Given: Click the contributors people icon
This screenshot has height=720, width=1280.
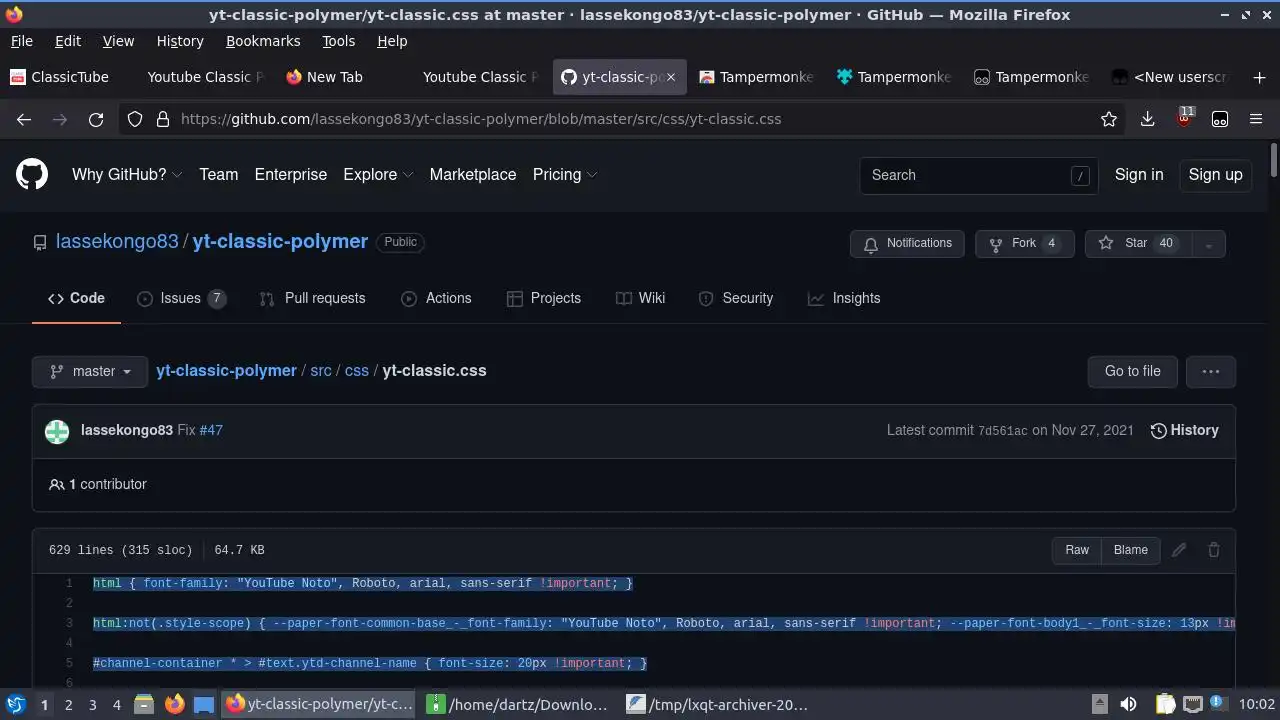Looking at the screenshot, I should coord(56,484).
